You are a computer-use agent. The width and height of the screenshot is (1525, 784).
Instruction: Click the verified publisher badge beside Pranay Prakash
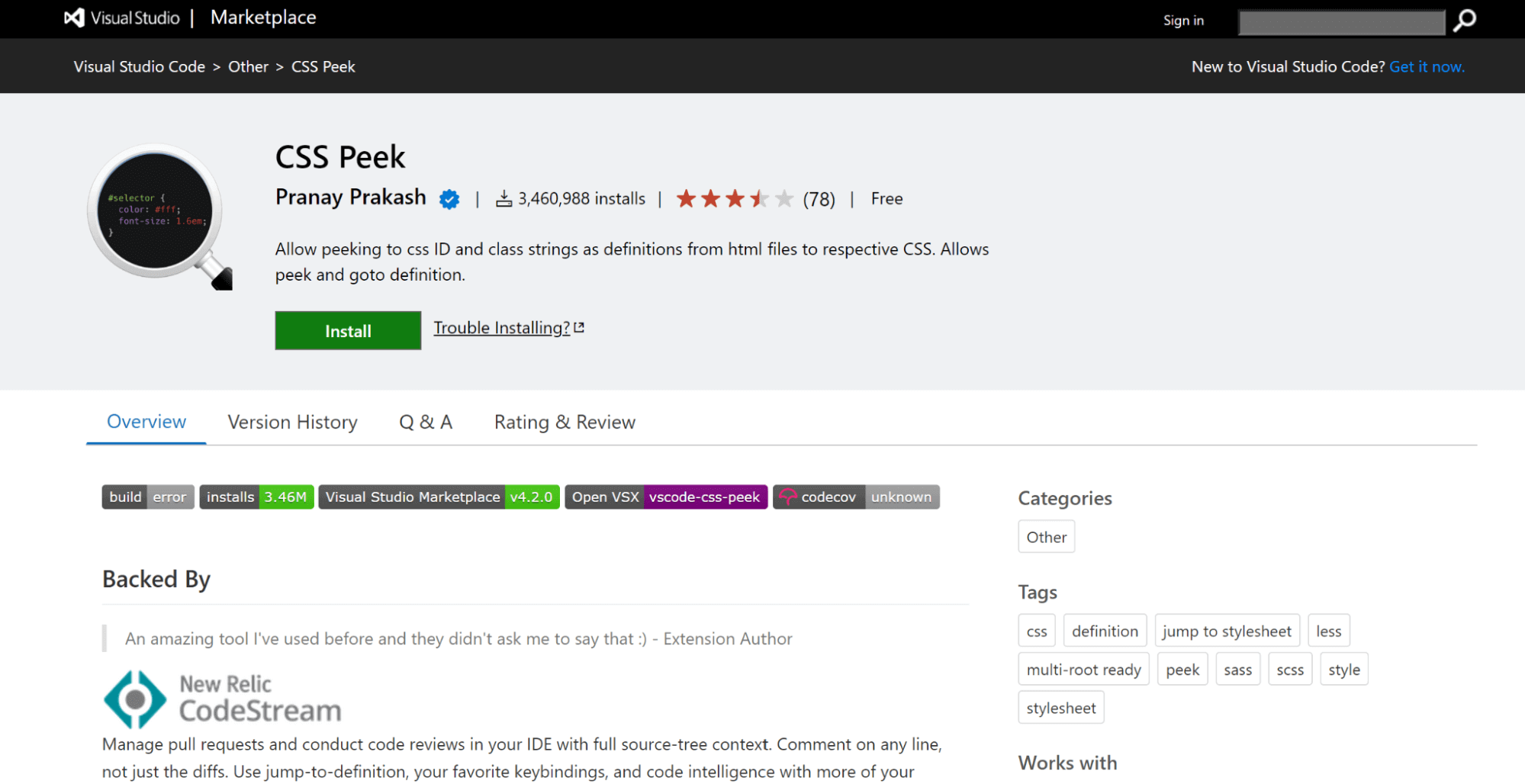point(449,198)
